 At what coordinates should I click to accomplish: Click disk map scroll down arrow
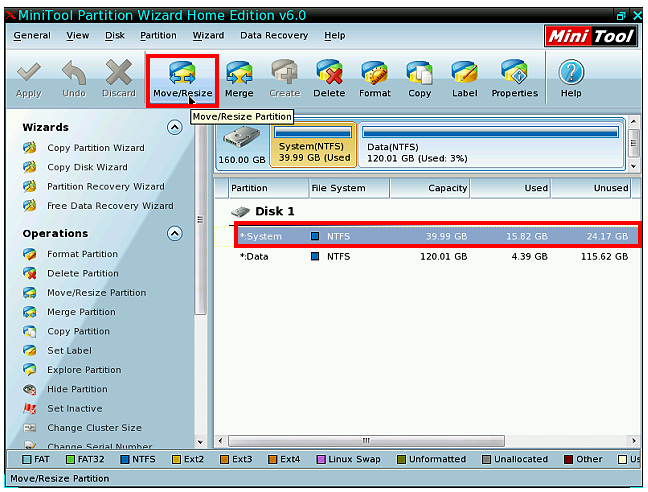click(x=634, y=166)
